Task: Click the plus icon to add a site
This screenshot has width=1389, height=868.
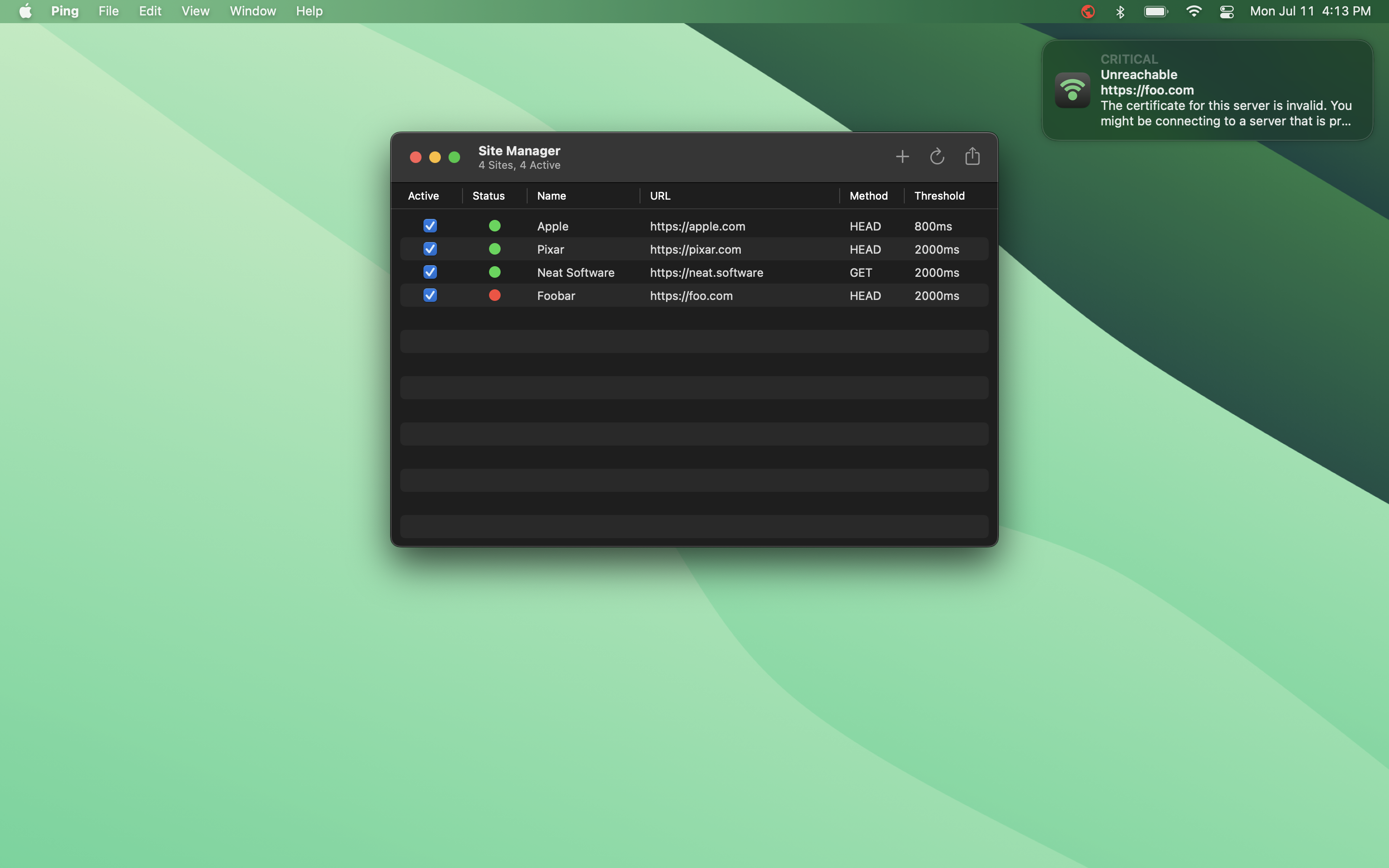Action: 902,157
